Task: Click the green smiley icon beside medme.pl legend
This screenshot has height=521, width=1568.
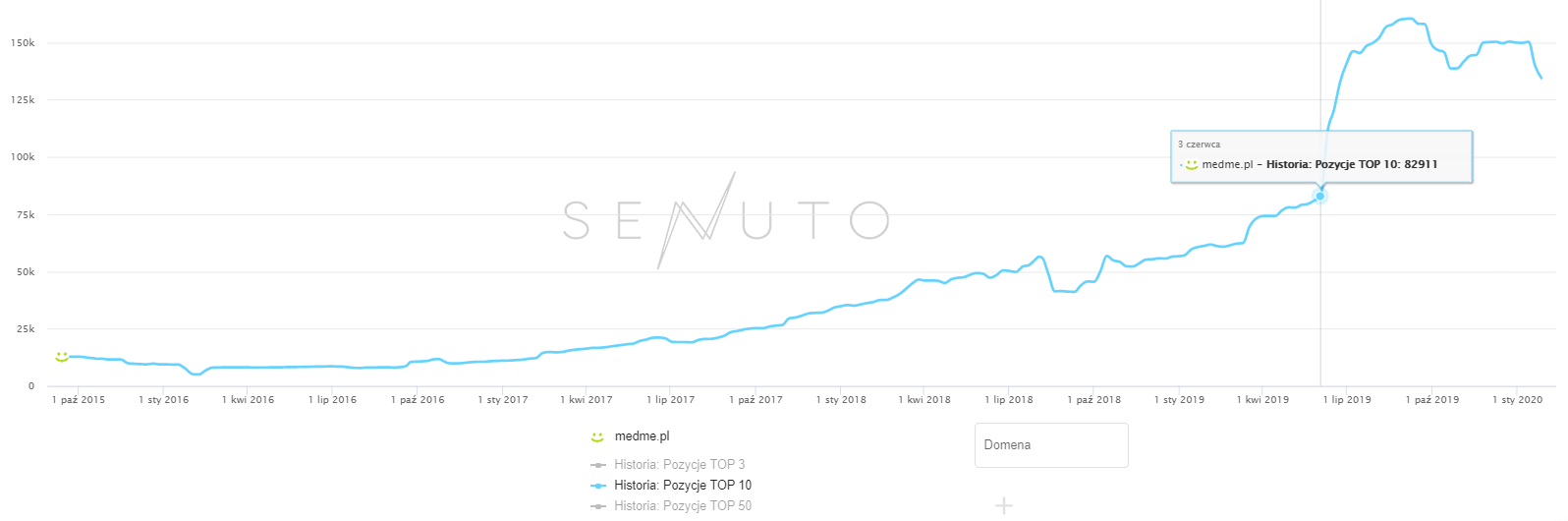Action: [x=597, y=436]
